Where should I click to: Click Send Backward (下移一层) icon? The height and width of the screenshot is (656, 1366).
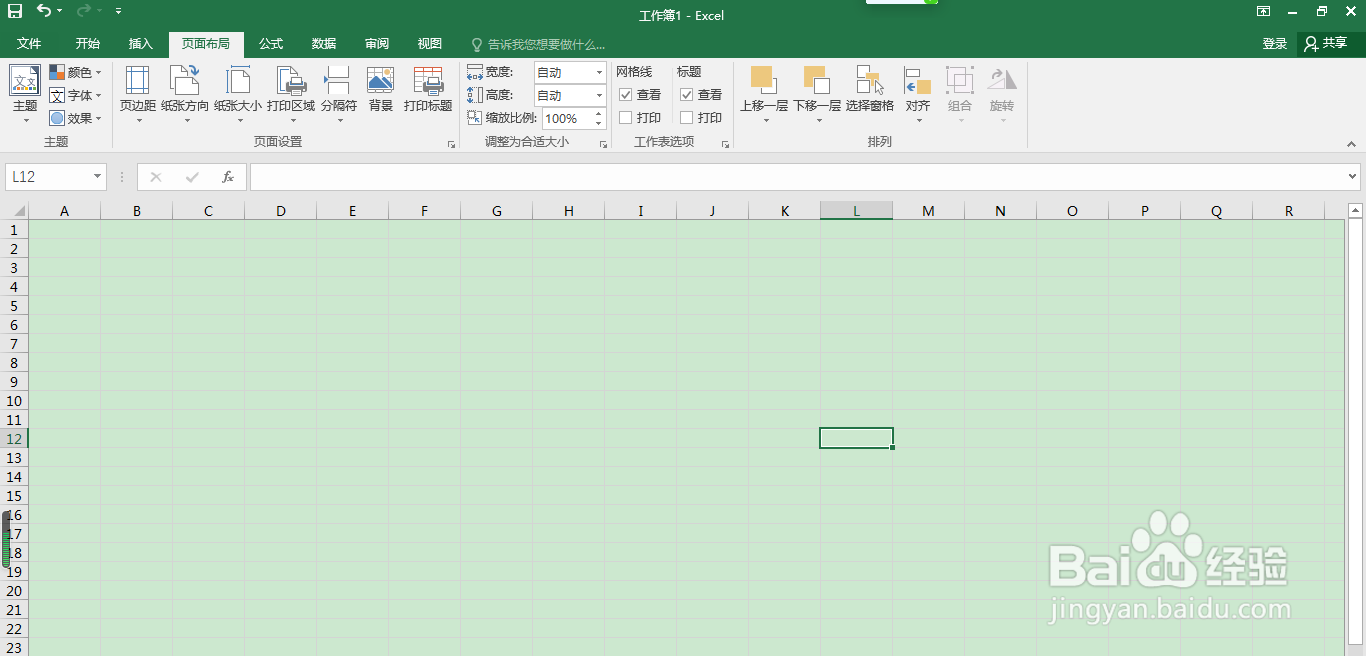[816, 80]
